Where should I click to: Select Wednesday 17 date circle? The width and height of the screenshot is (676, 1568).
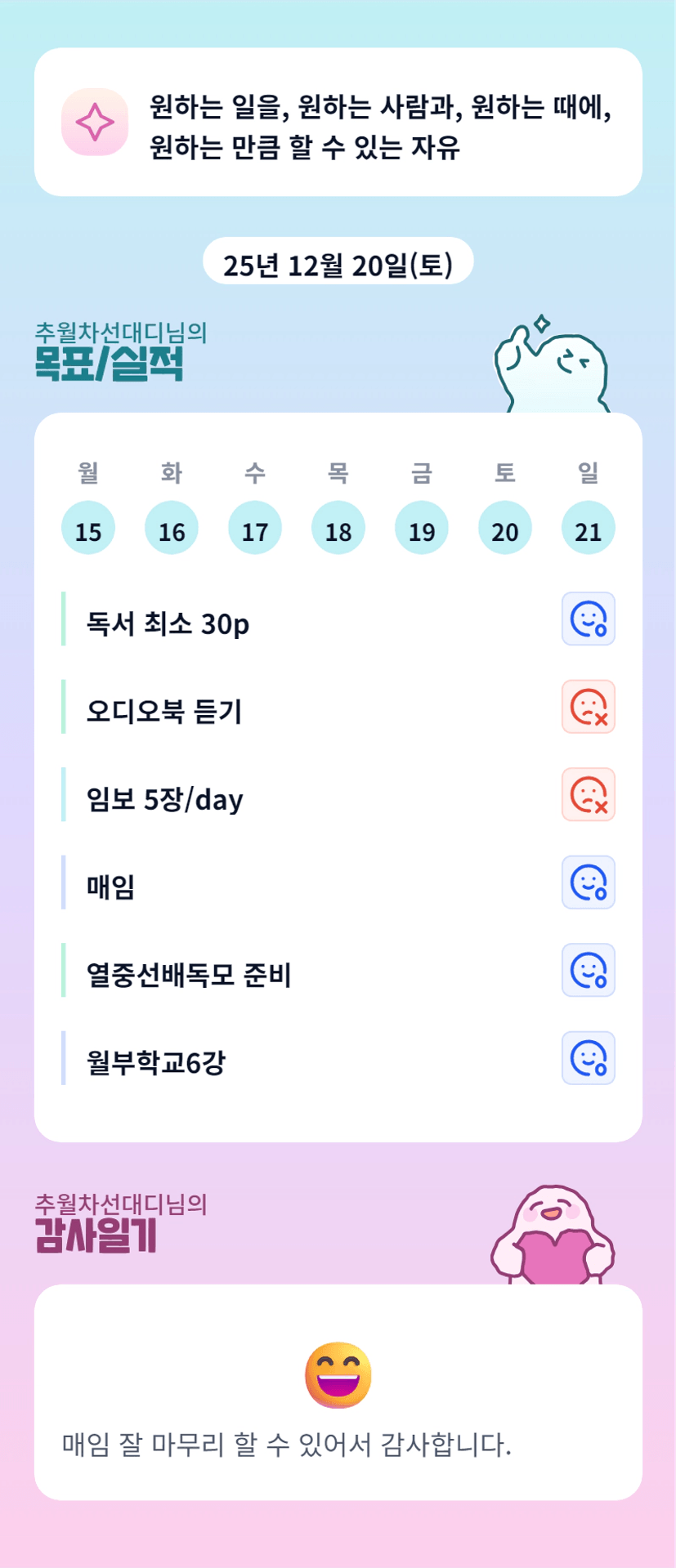coord(255,528)
